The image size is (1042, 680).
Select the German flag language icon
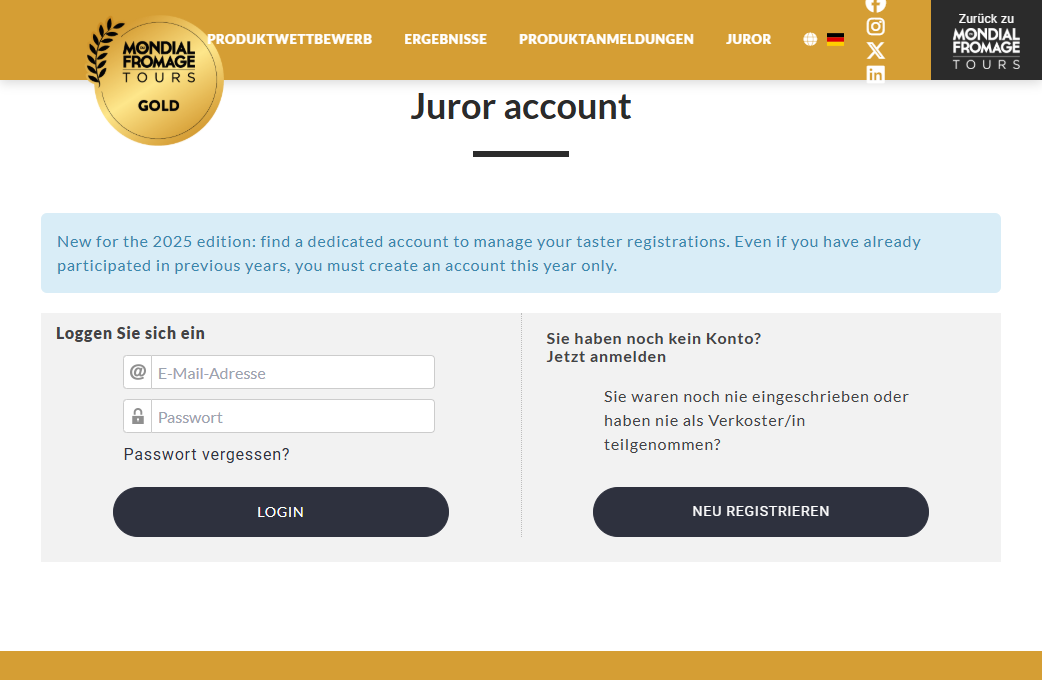point(835,39)
